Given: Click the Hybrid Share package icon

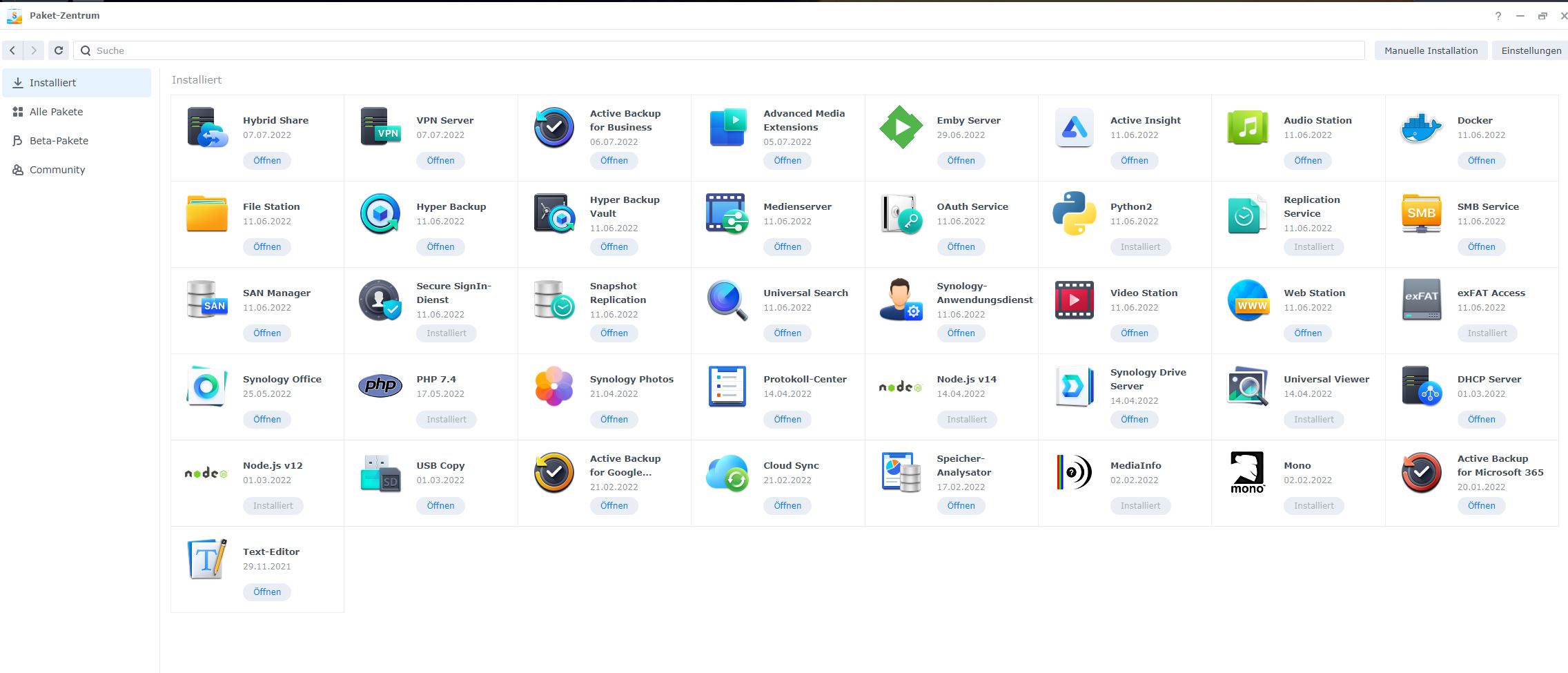Looking at the screenshot, I should [x=207, y=127].
